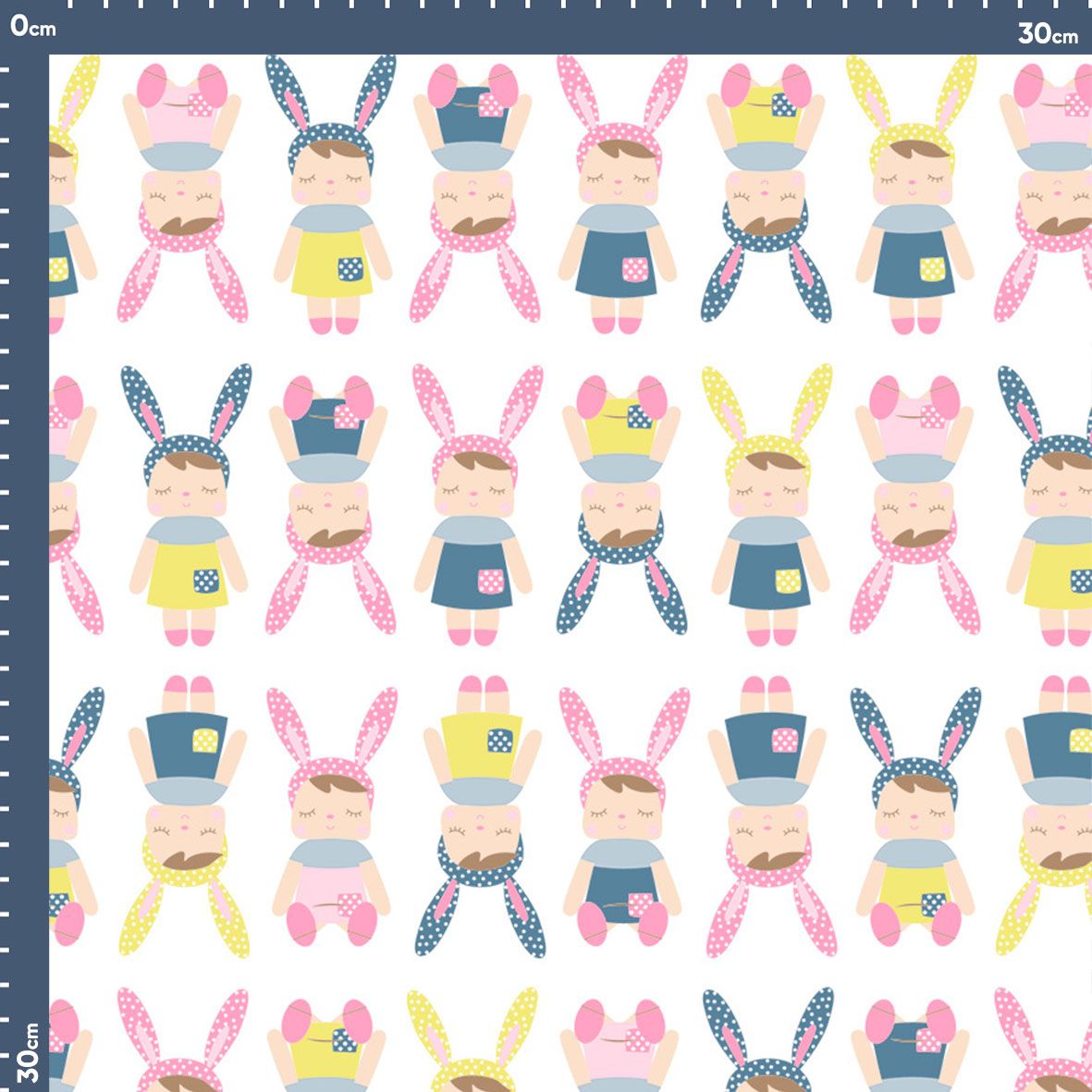Click the "0cm" label on the top ruler

32,27
